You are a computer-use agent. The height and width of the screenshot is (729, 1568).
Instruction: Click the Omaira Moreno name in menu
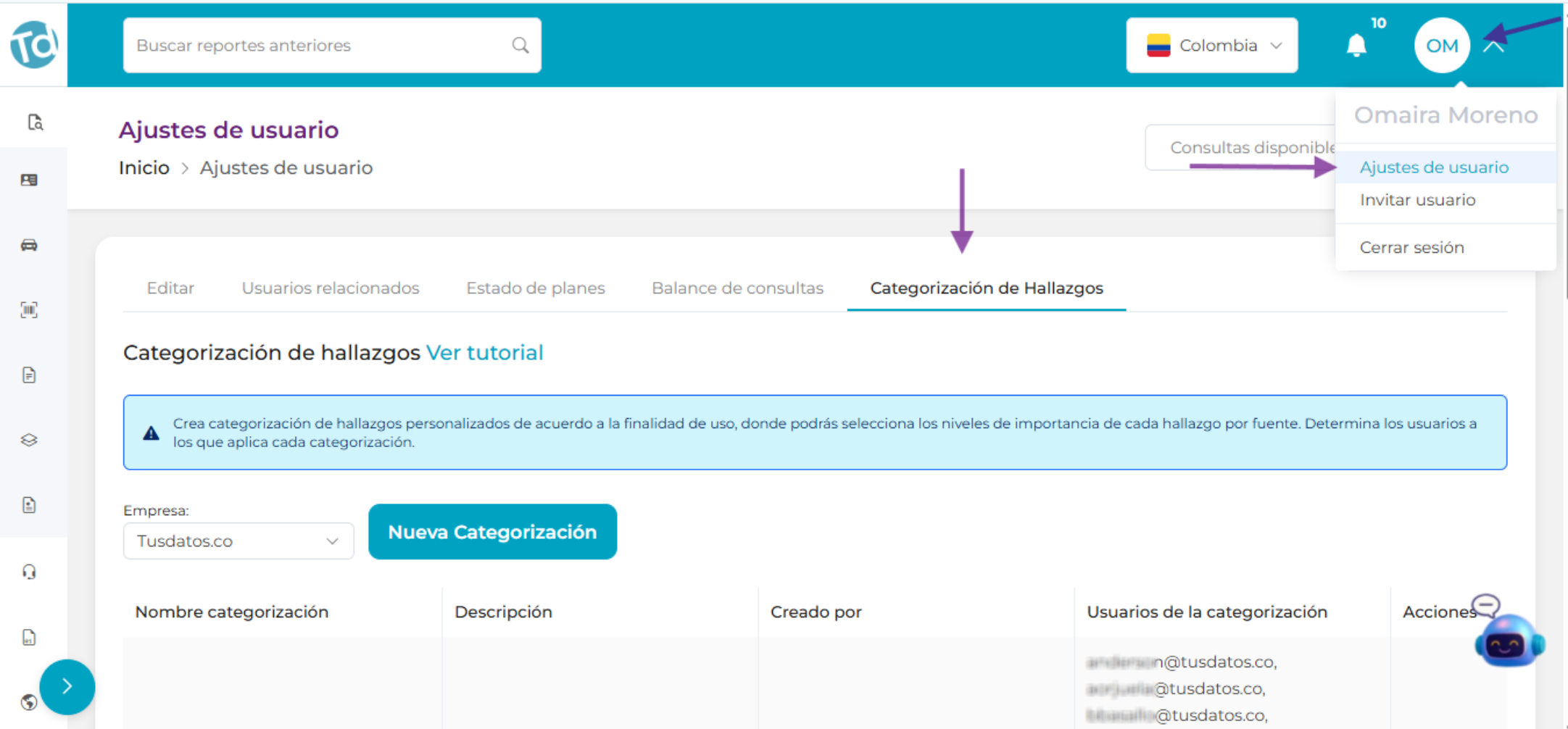tap(1445, 115)
